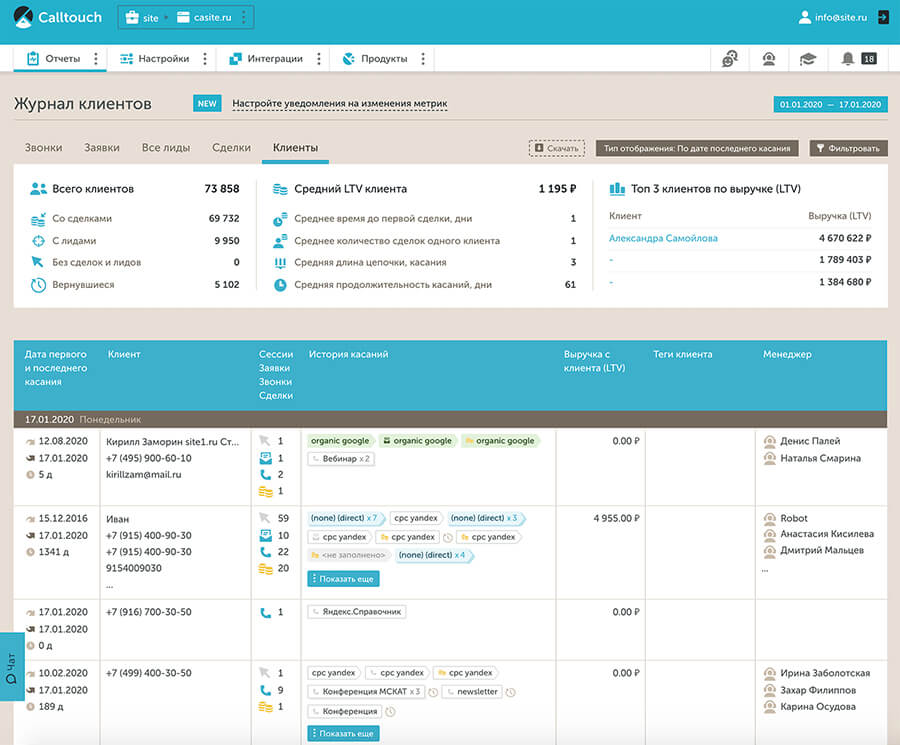Image resolution: width=900 pixels, height=745 pixels.
Task: Click the Calltouch logo icon
Action: coord(22,17)
